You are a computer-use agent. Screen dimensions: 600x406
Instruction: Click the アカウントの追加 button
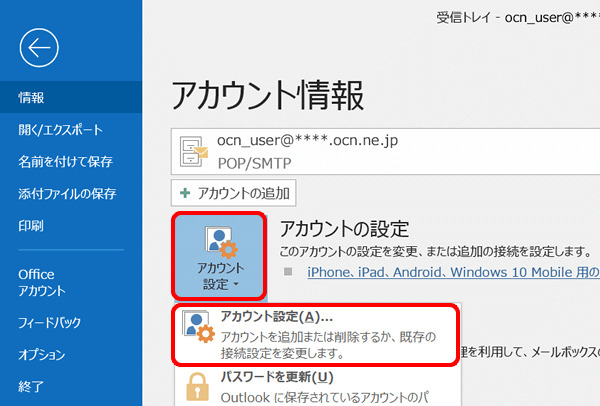pyautogui.click(x=233, y=193)
